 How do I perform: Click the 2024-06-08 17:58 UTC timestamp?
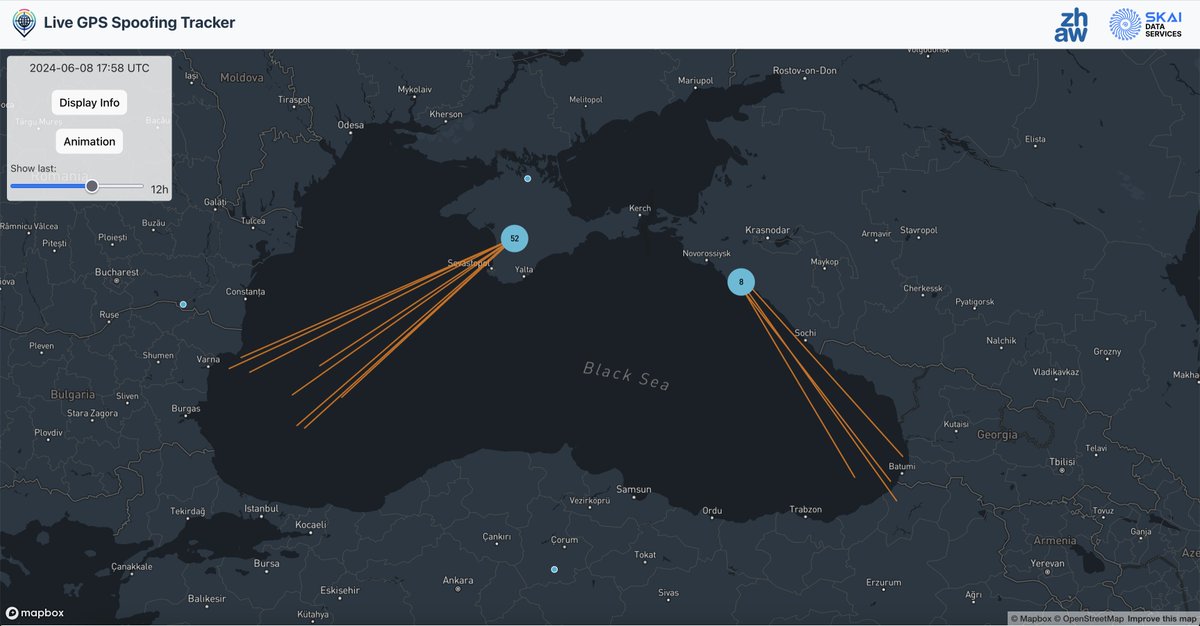coord(89,69)
